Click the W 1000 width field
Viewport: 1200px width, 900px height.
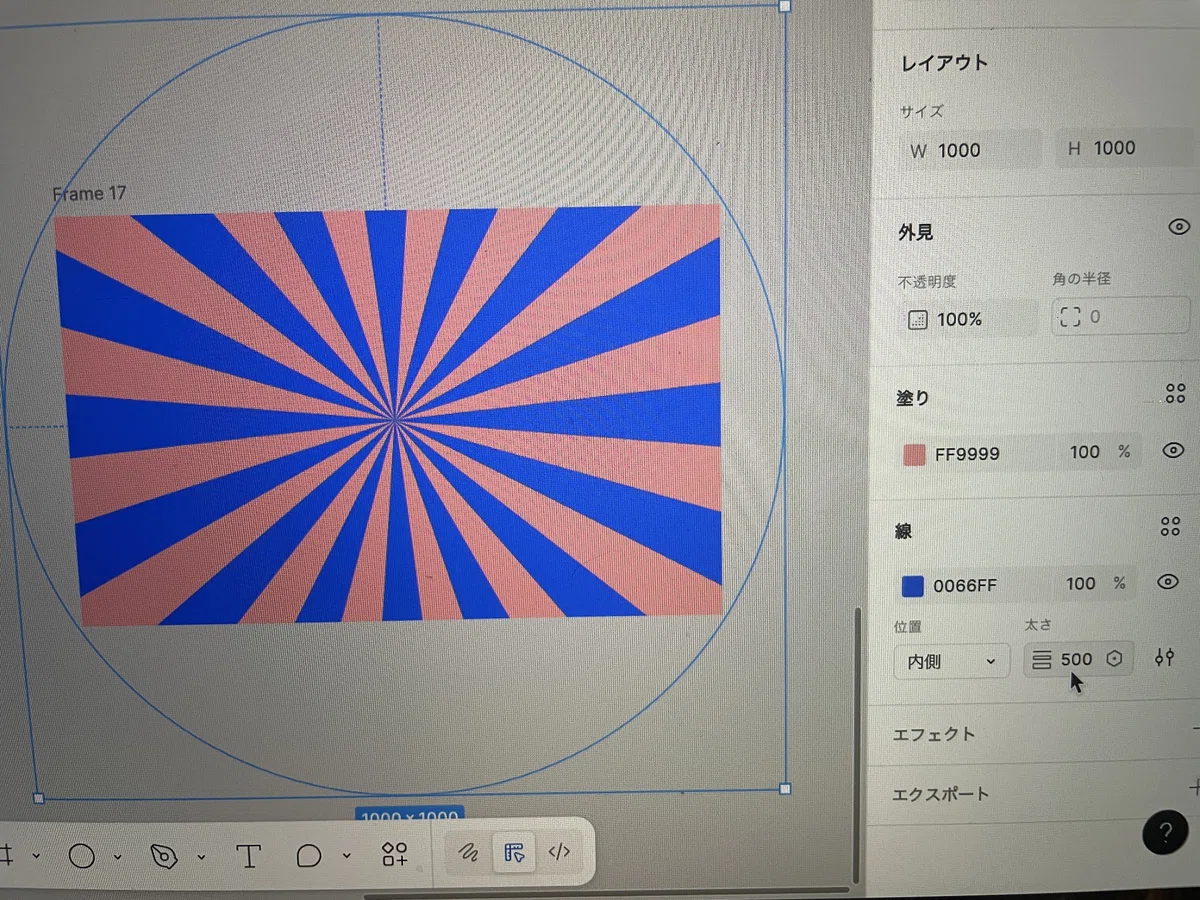(x=970, y=150)
